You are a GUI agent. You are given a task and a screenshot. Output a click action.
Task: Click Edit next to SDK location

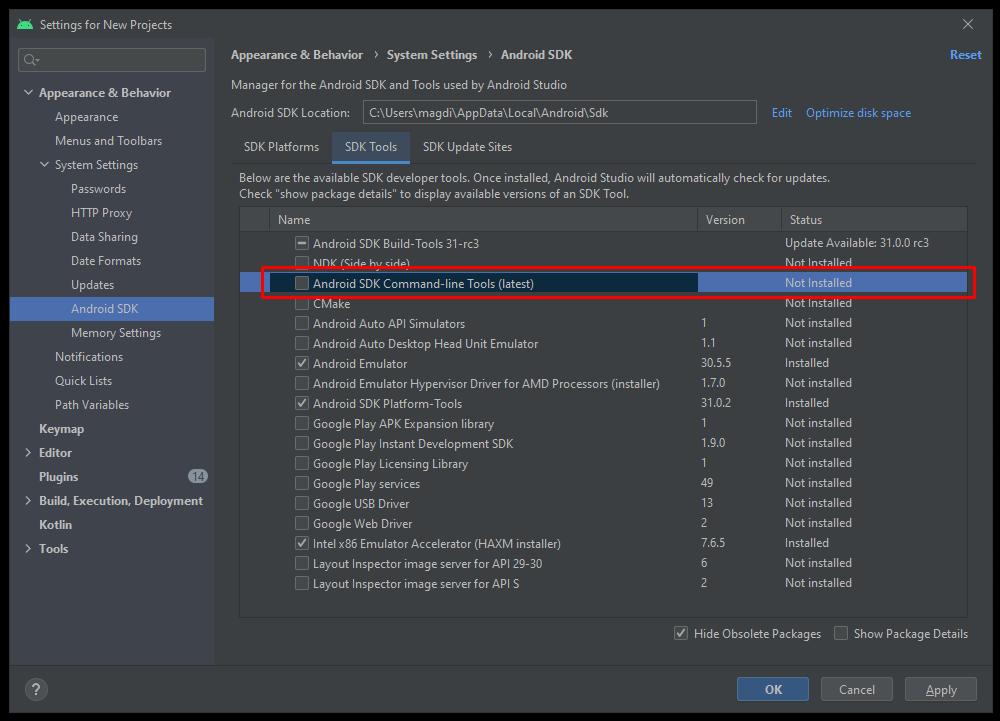pyautogui.click(x=781, y=113)
